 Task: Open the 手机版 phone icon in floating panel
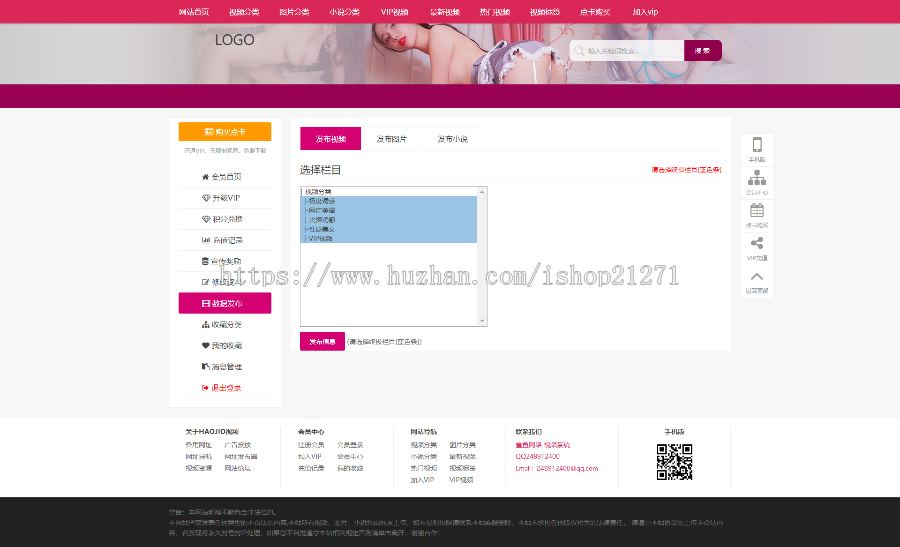coord(757,145)
